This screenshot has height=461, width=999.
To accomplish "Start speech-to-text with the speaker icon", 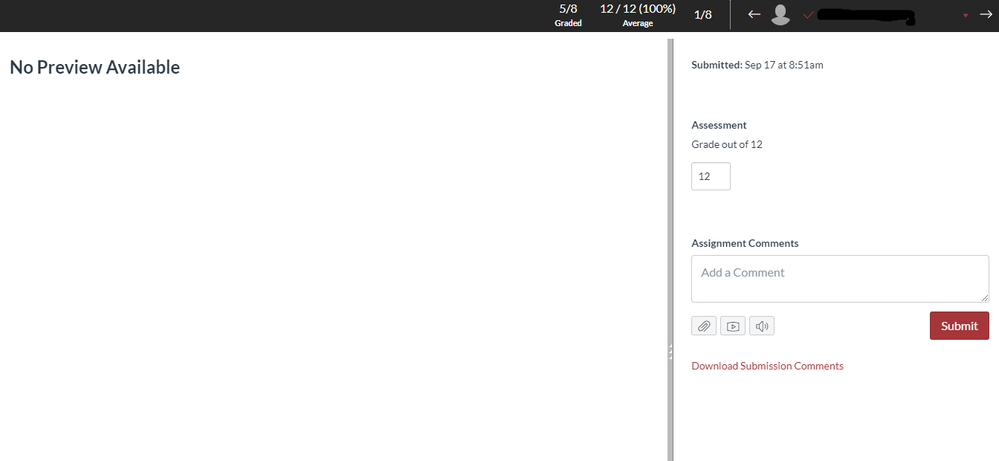I will click(x=762, y=326).
